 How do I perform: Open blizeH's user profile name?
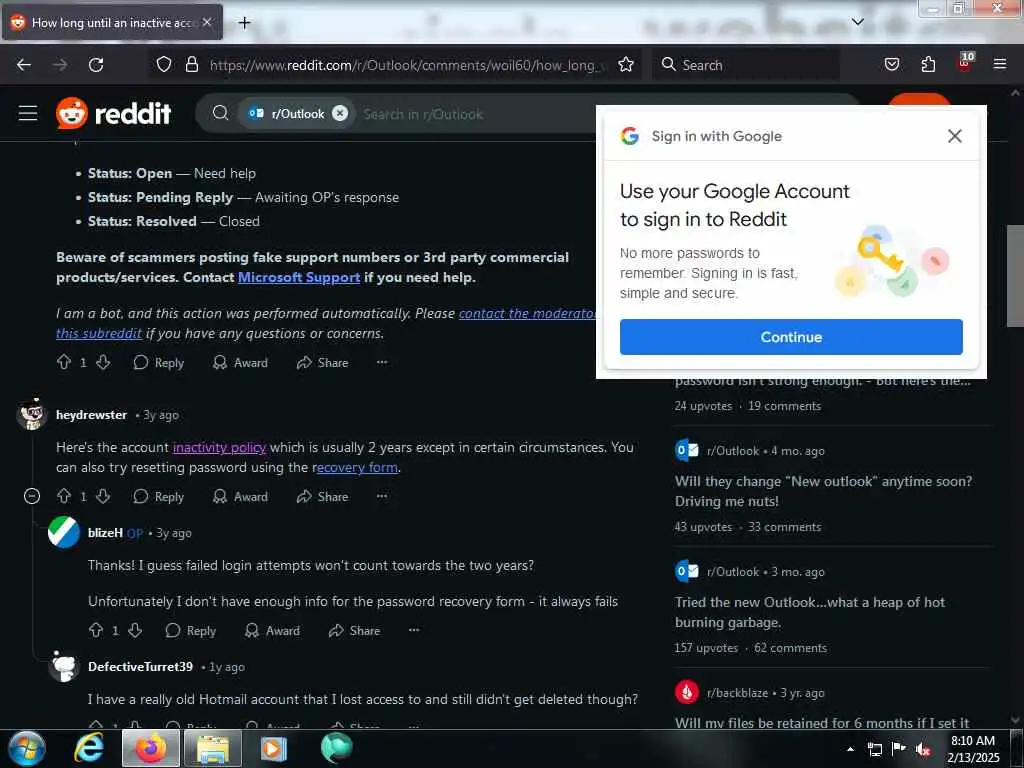[105, 533]
